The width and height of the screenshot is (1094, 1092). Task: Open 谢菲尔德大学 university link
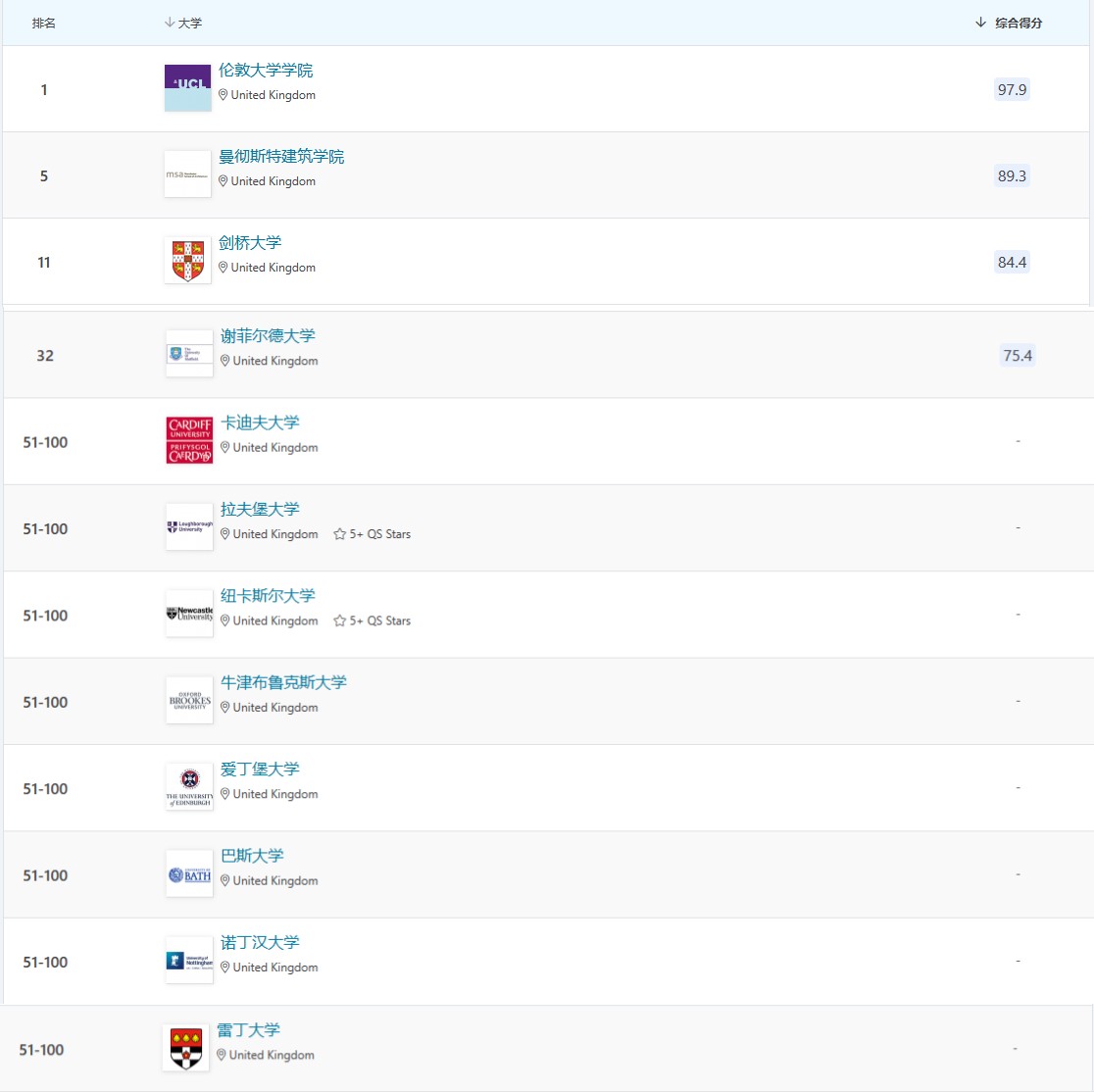click(268, 336)
